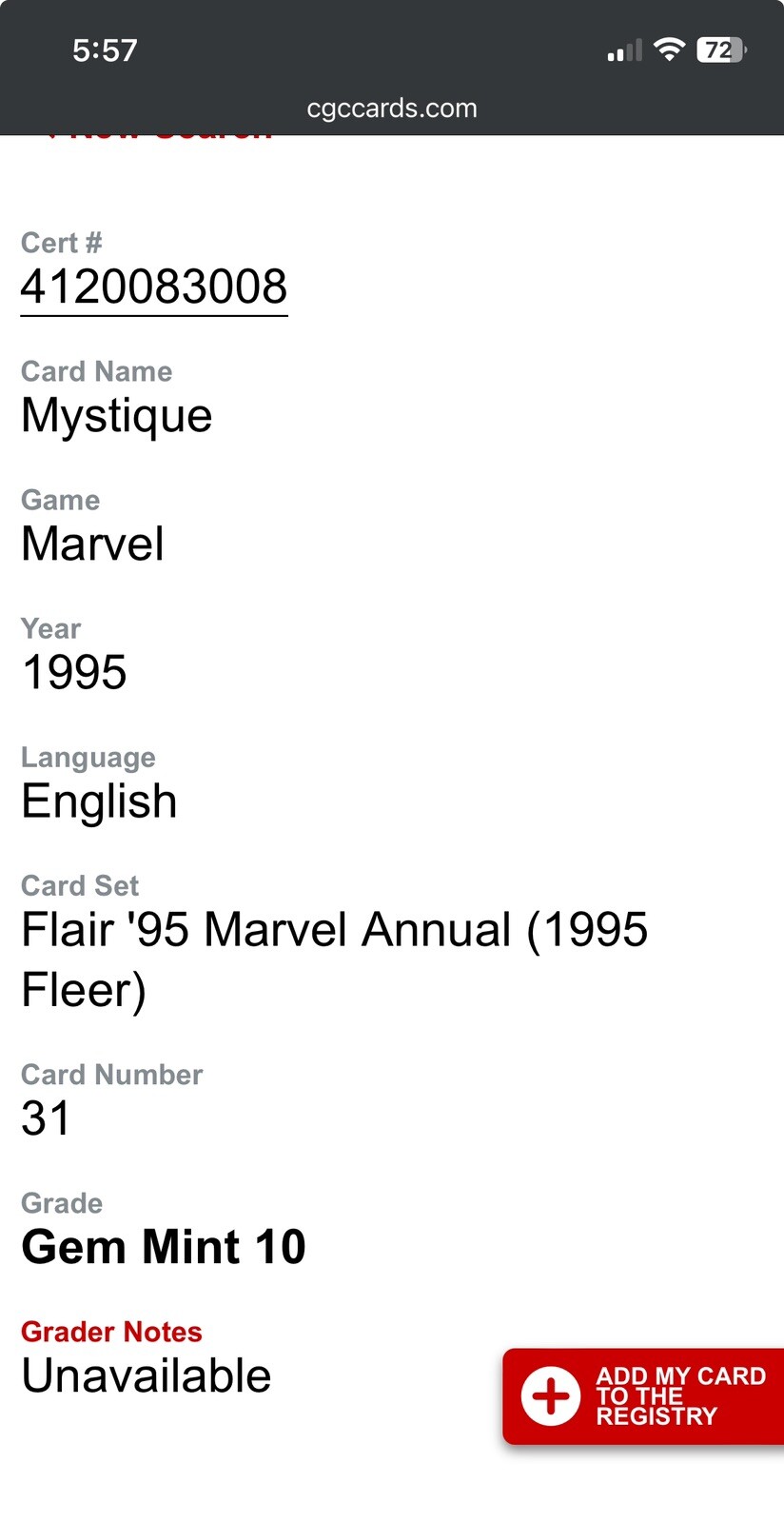784x1523 pixels.
Task: Tap the battery level indicator
Action: coord(721,50)
